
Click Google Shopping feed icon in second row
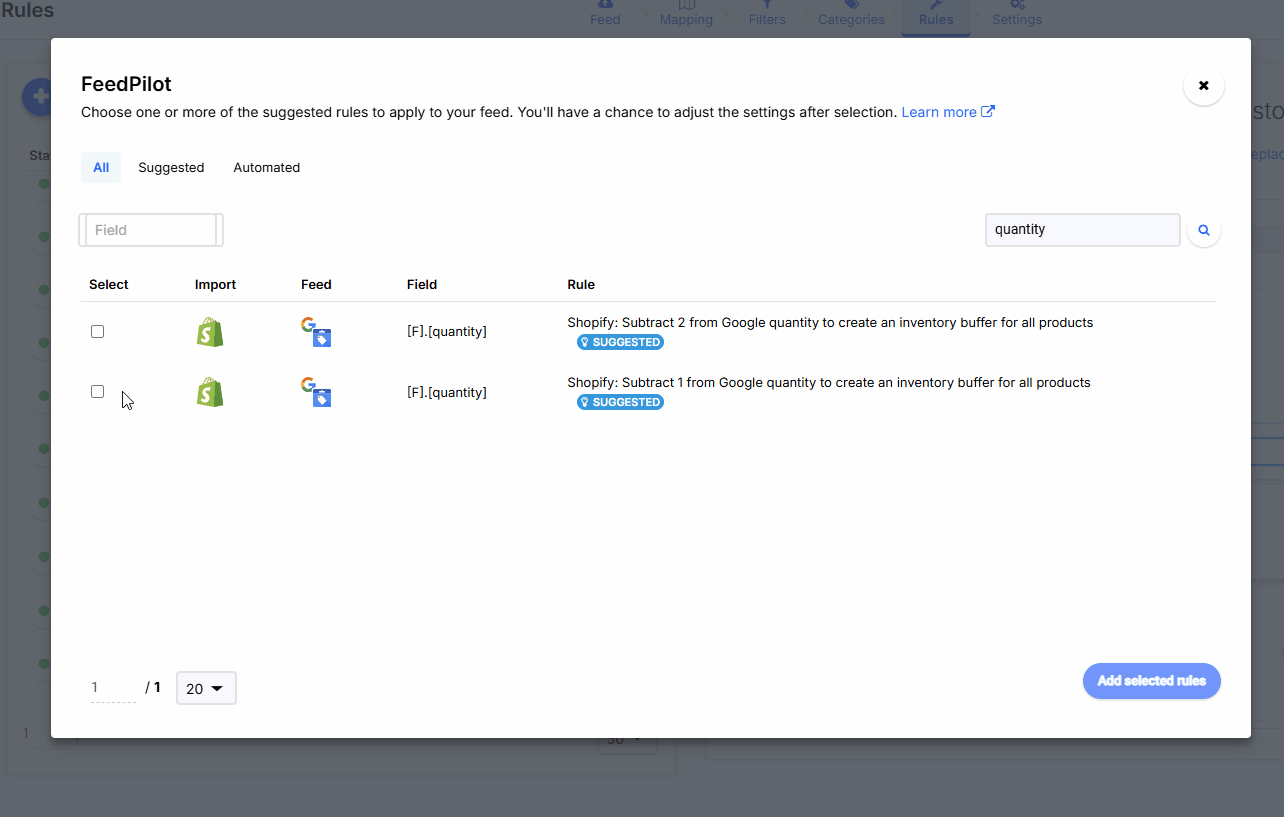click(x=316, y=392)
